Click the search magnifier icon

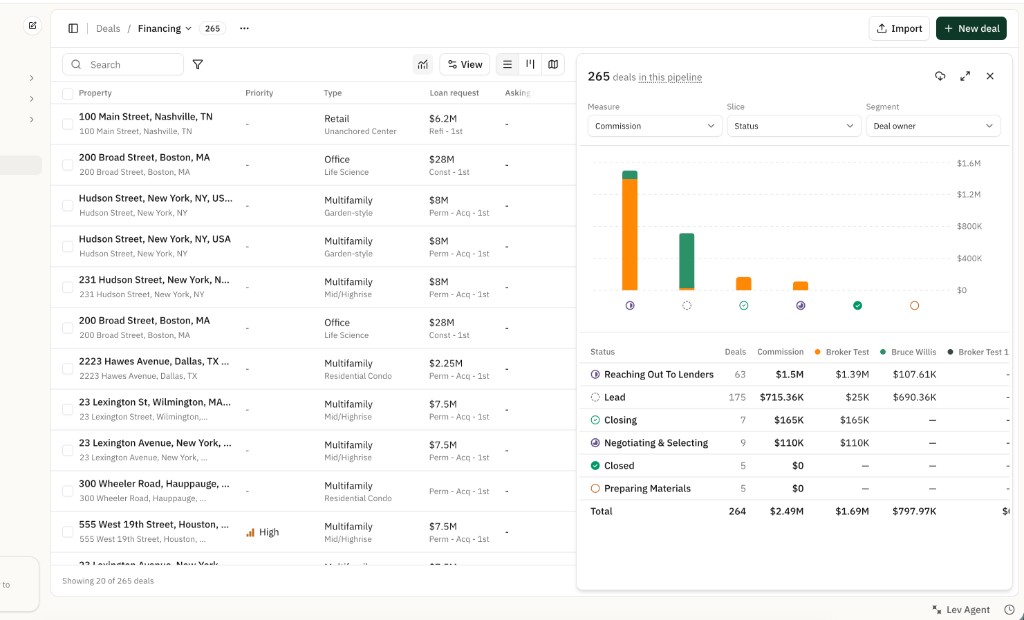tap(76, 64)
